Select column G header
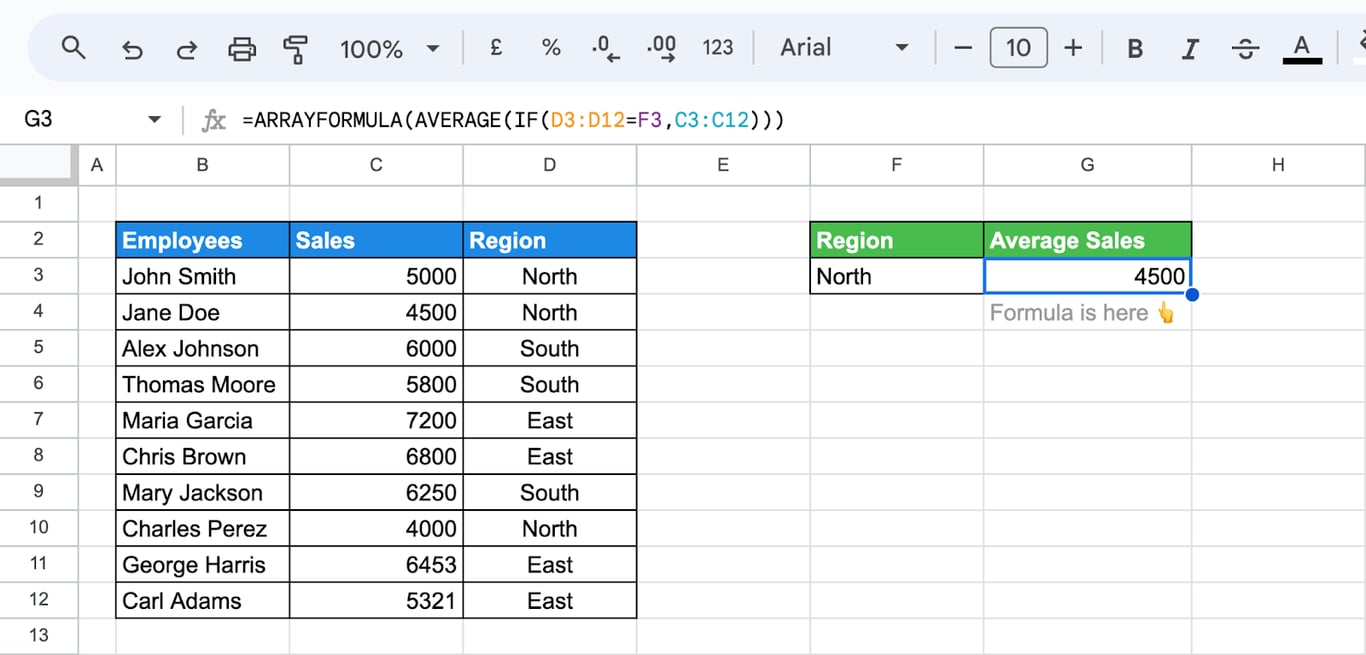Image resolution: width=1366 pixels, height=655 pixels. pyautogui.click(x=1087, y=165)
